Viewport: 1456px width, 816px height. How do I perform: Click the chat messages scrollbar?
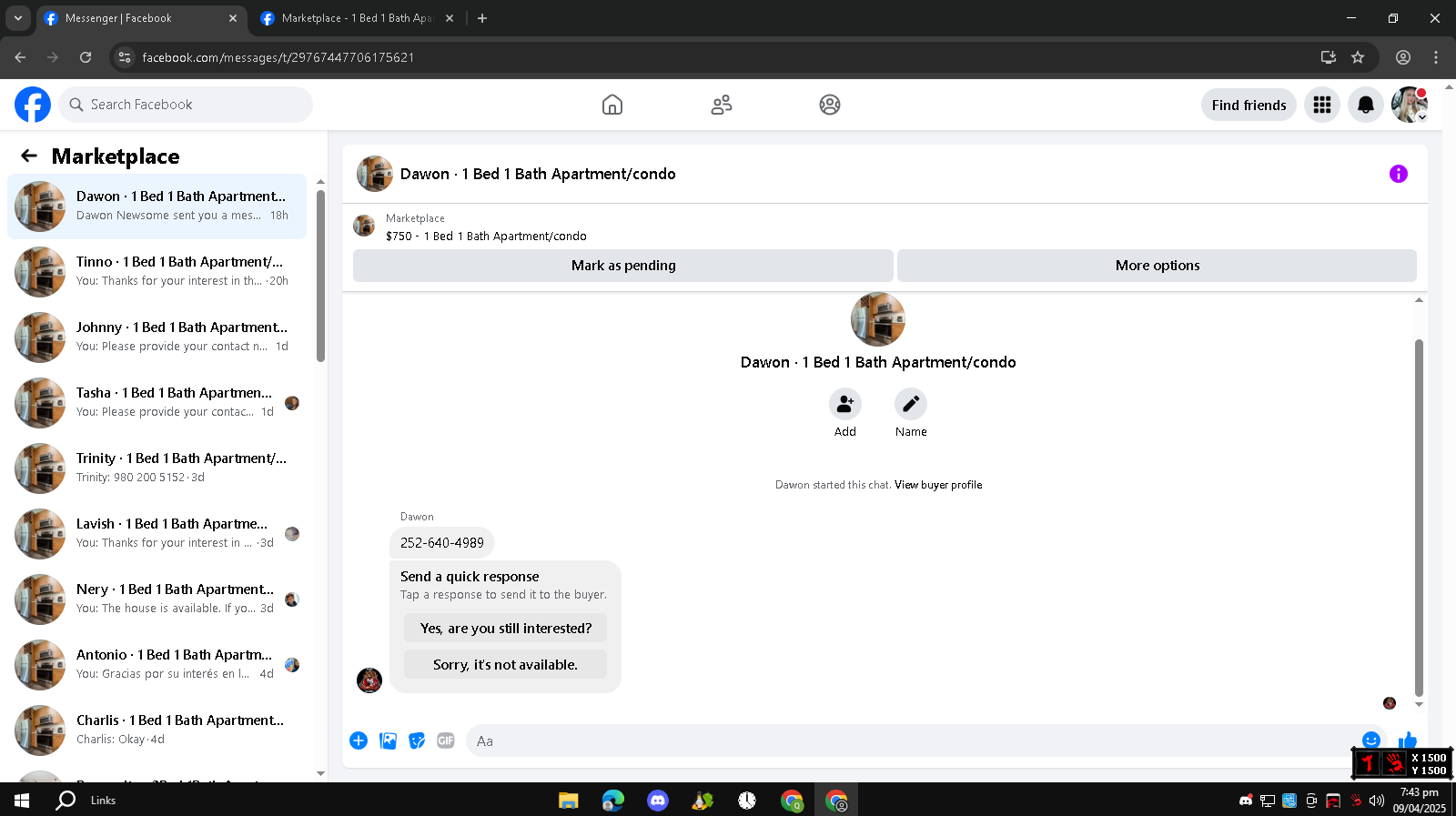pos(1419,518)
